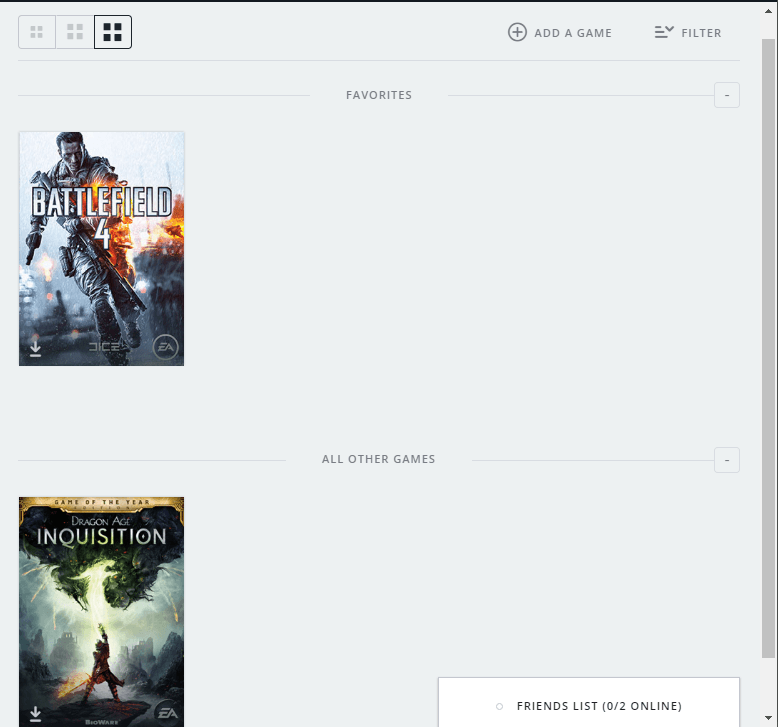Image resolution: width=778 pixels, height=727 pixels.
Task: Click the vertical scrollbar thumb
Action: coord(768,349)
